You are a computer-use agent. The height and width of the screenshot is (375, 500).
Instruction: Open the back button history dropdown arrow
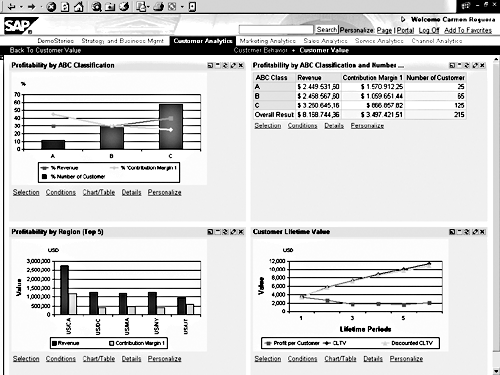pyautogui.click(x=21, y=7)
